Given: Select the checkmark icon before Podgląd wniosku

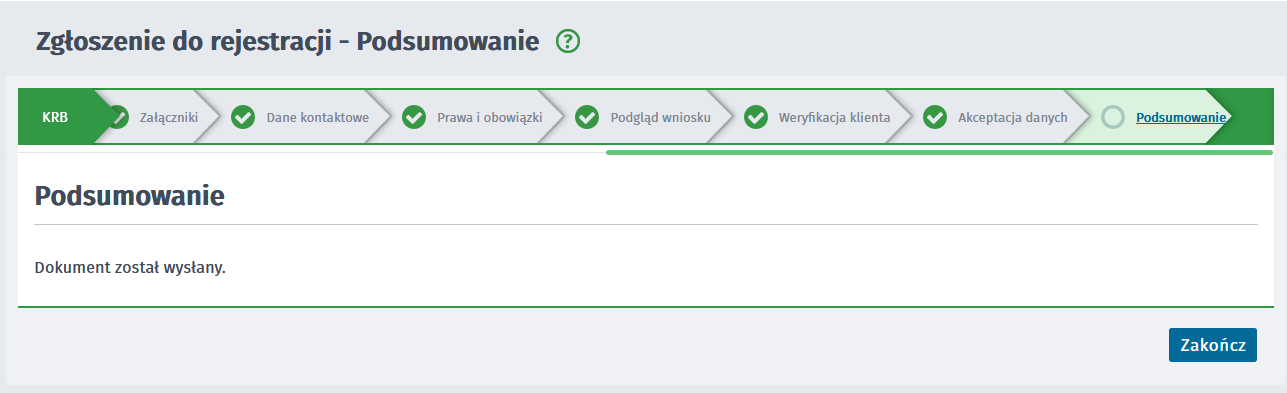Looking at the screenshot, I should pyautogui.click(x=587, y=117).
